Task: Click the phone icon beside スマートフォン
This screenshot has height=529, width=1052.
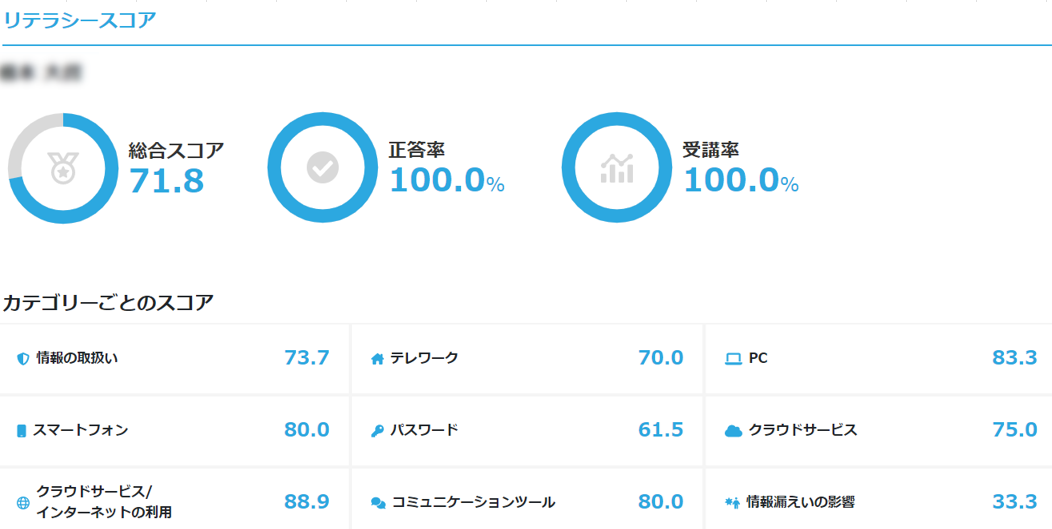Action: tap(21, 431)
